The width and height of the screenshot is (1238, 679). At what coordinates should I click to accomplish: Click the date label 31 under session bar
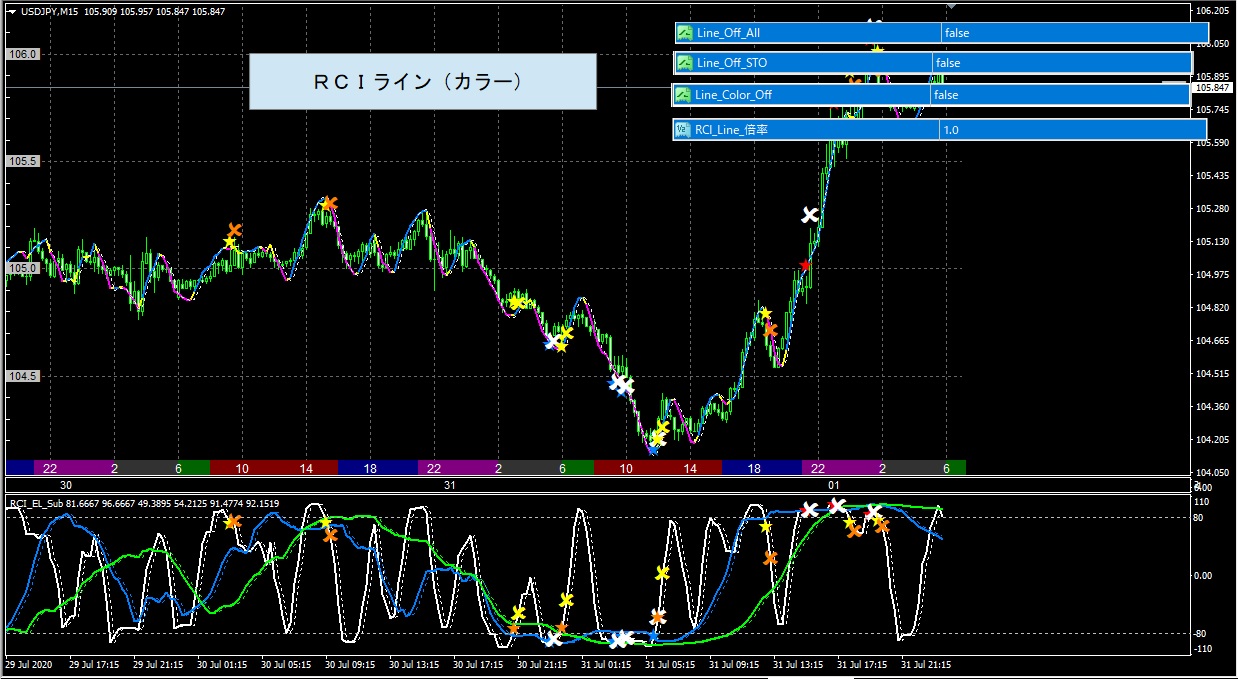[450, 484]
